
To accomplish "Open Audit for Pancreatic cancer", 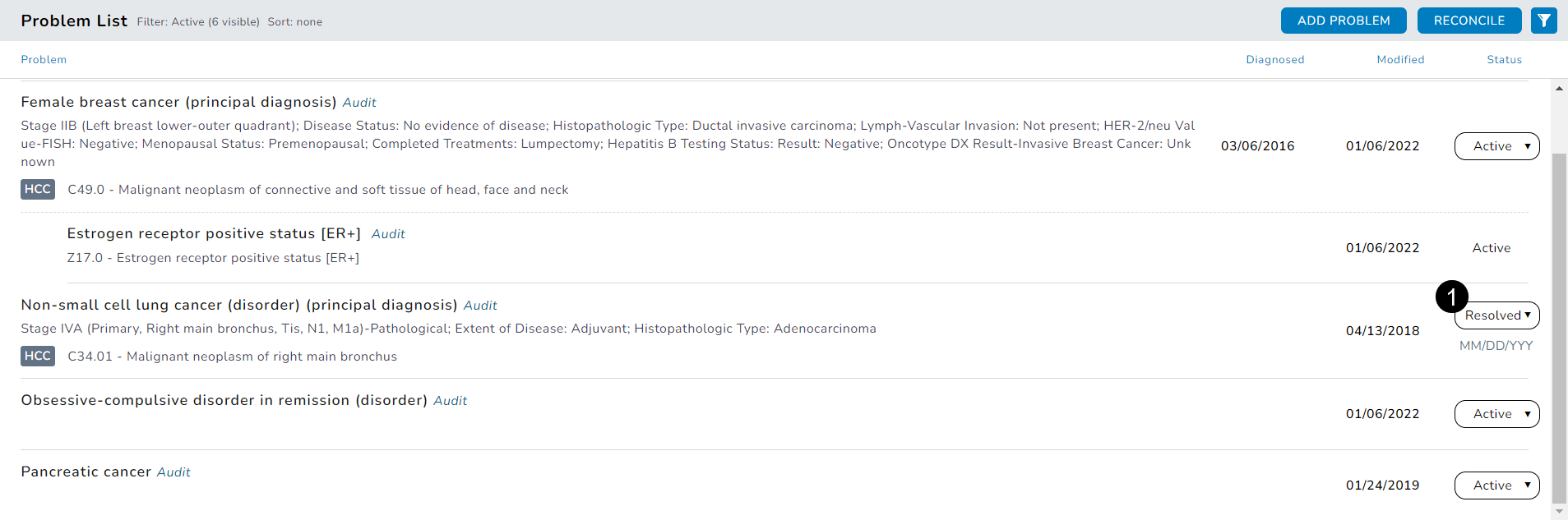I will (x=173, y=472).
